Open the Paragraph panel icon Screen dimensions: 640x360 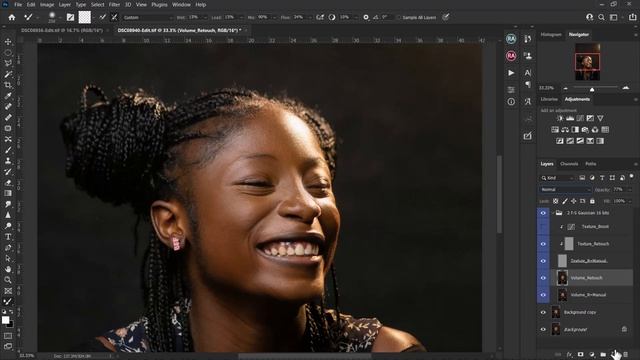pos(528,84)
